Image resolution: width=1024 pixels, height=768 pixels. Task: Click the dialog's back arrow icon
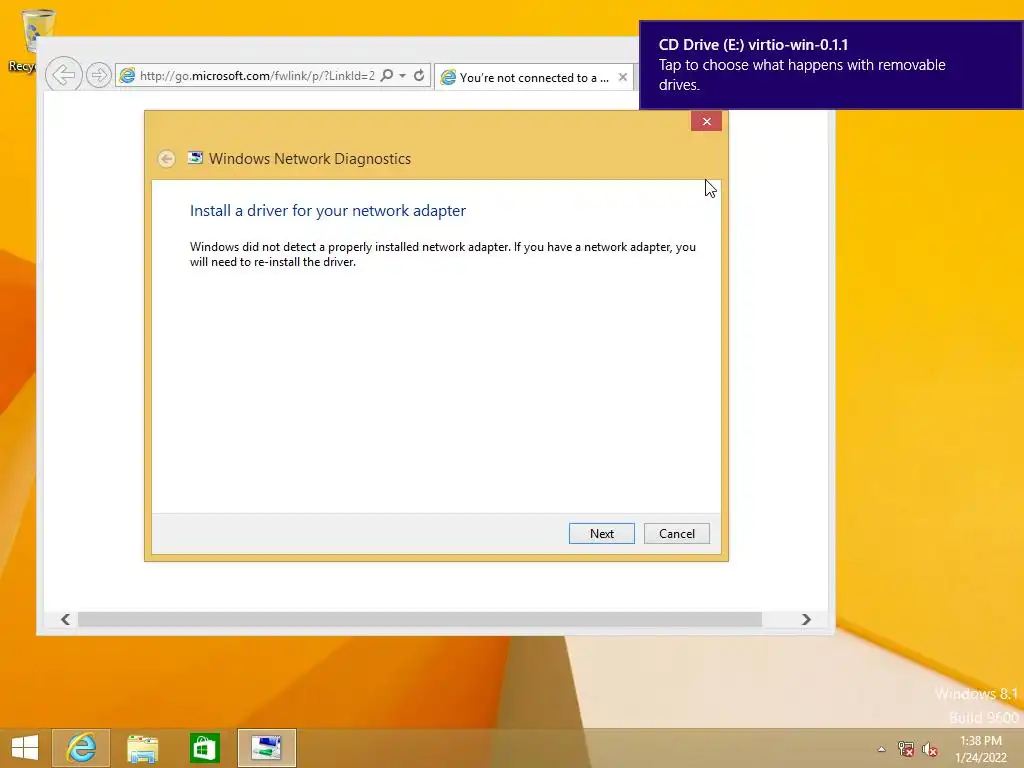point(167,159)
